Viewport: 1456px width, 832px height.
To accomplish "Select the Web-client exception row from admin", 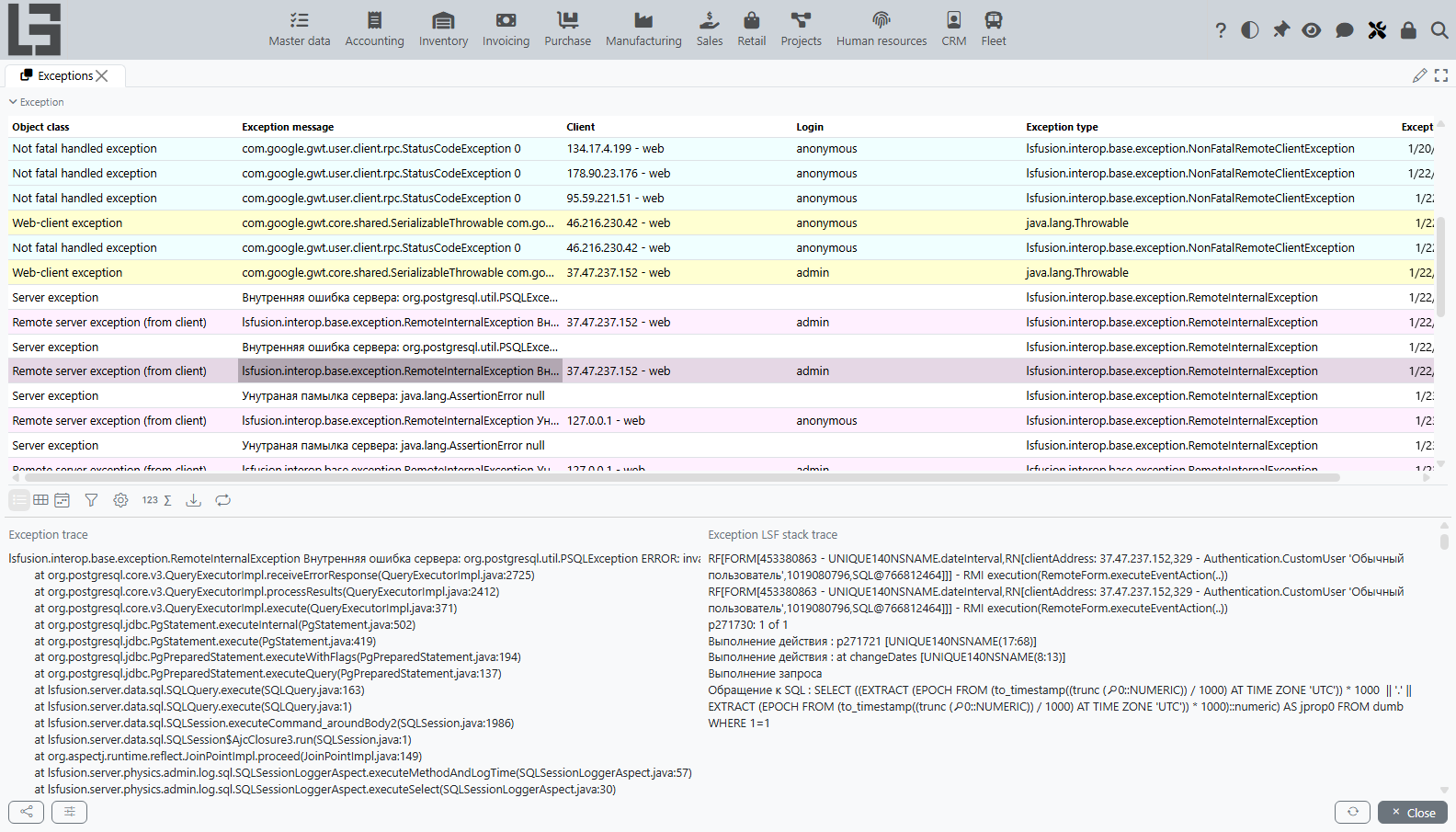I will [722, 272].
